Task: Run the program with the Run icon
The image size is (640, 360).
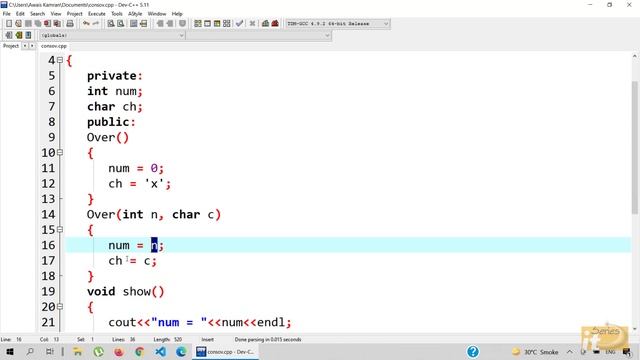Action: click(x=207, y=24)
